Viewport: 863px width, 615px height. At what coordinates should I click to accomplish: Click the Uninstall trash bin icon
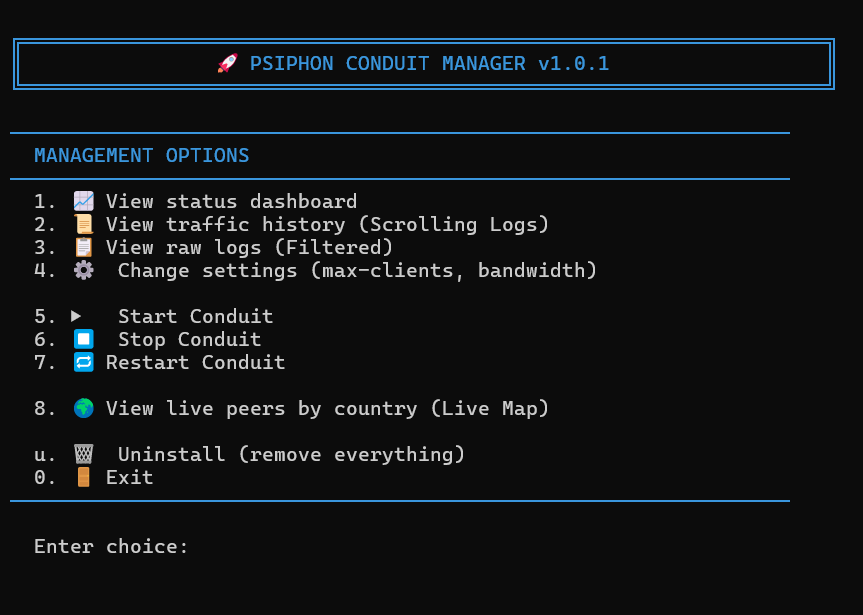click(84, 453)
